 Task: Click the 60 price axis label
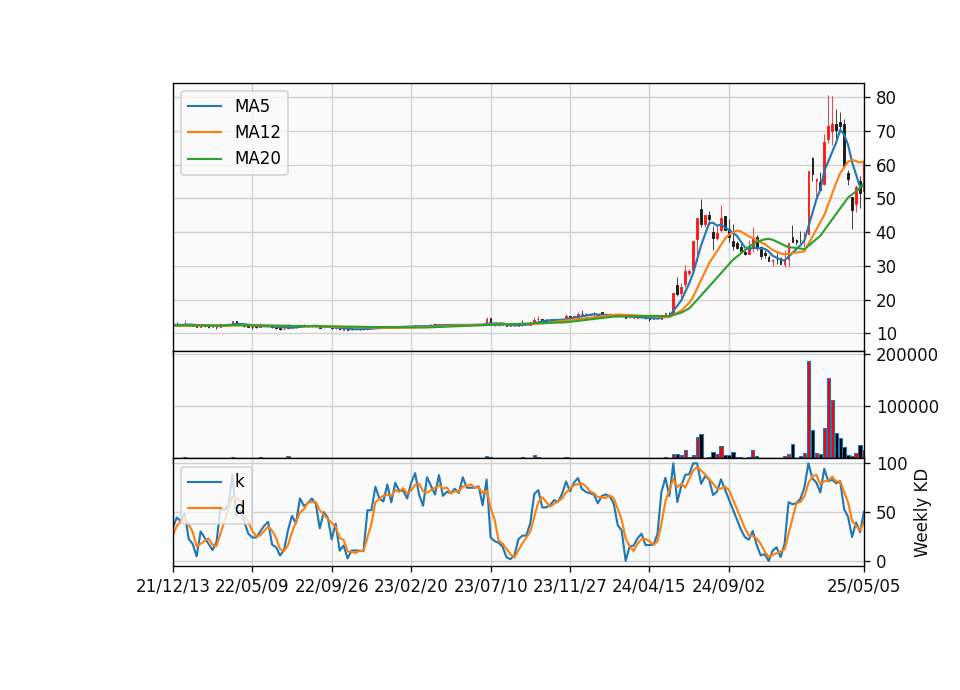tap(886, 166)
